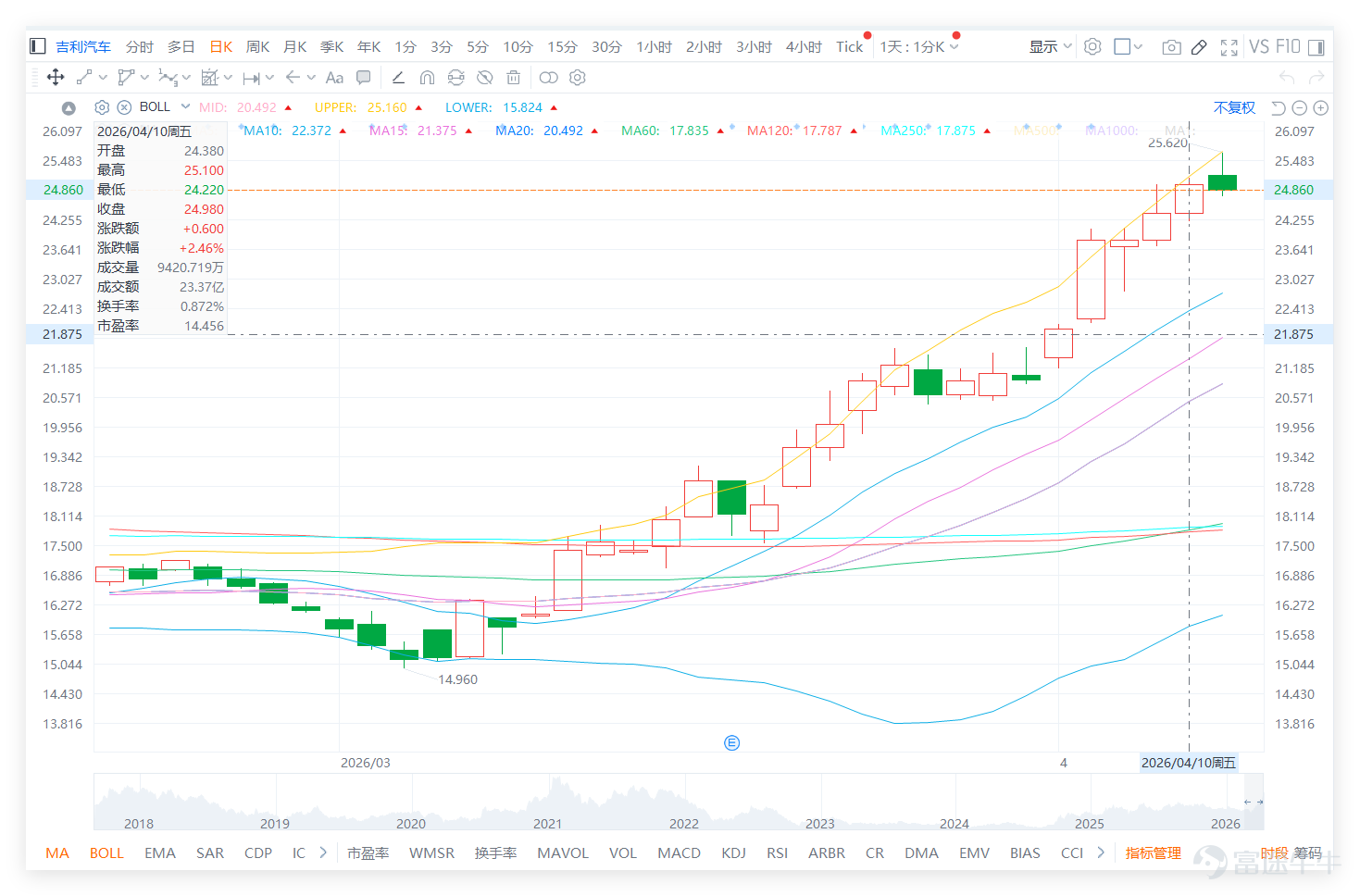Click the 吉利汽车 stock name link
1360x896 pixels.
83,46
